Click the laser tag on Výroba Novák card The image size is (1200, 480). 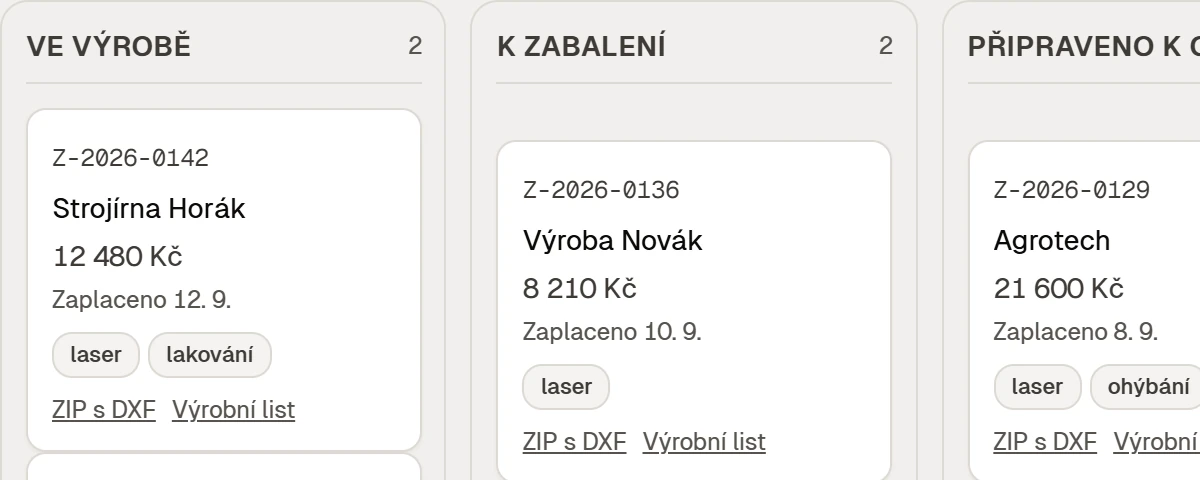point(566,387)
